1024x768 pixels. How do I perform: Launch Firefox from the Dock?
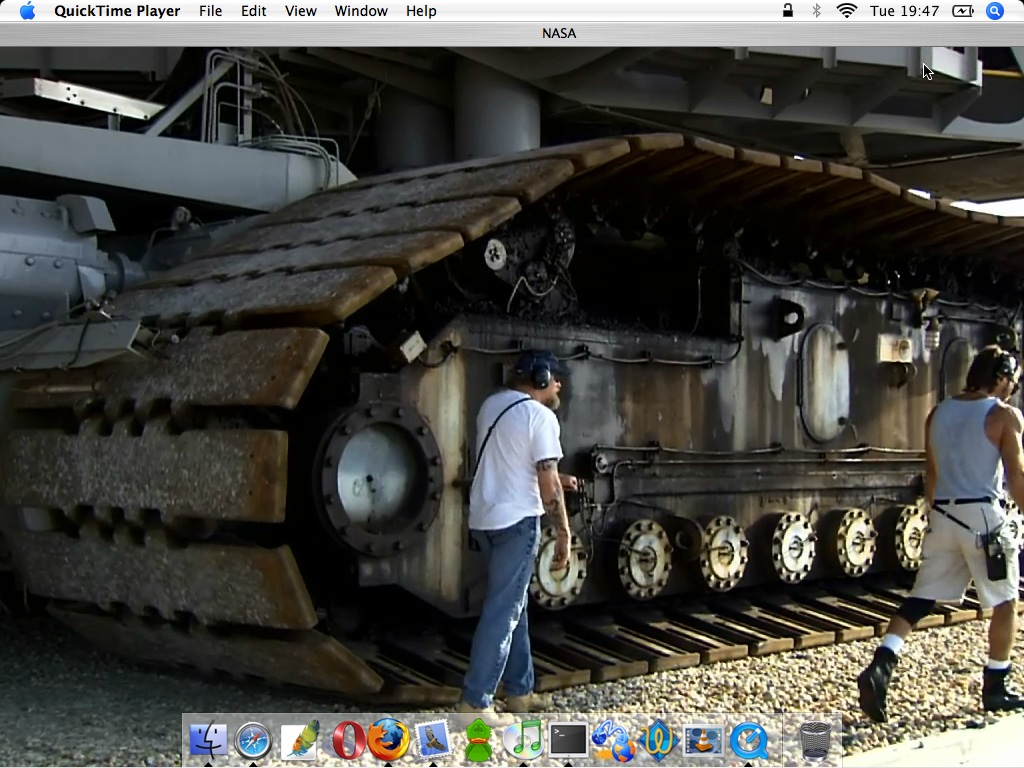(x=388, y=741)
